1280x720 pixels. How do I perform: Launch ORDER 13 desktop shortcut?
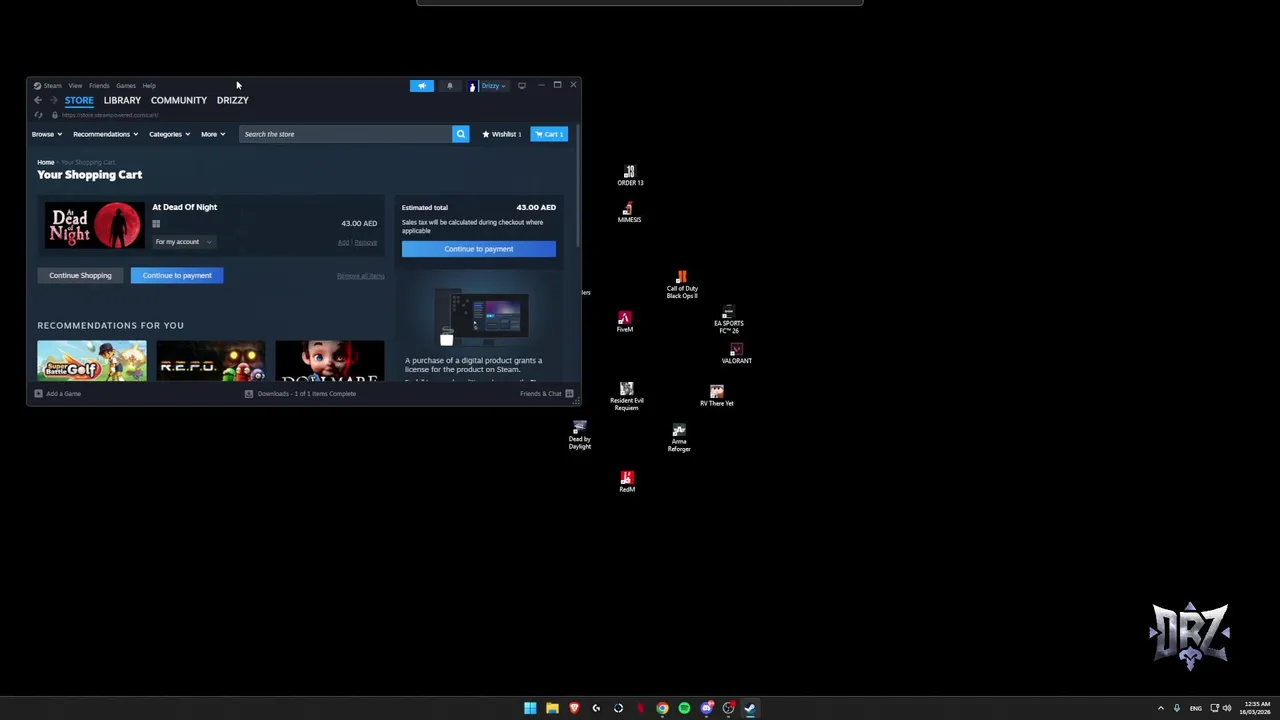pyautogui.click(x=630, y=176)
